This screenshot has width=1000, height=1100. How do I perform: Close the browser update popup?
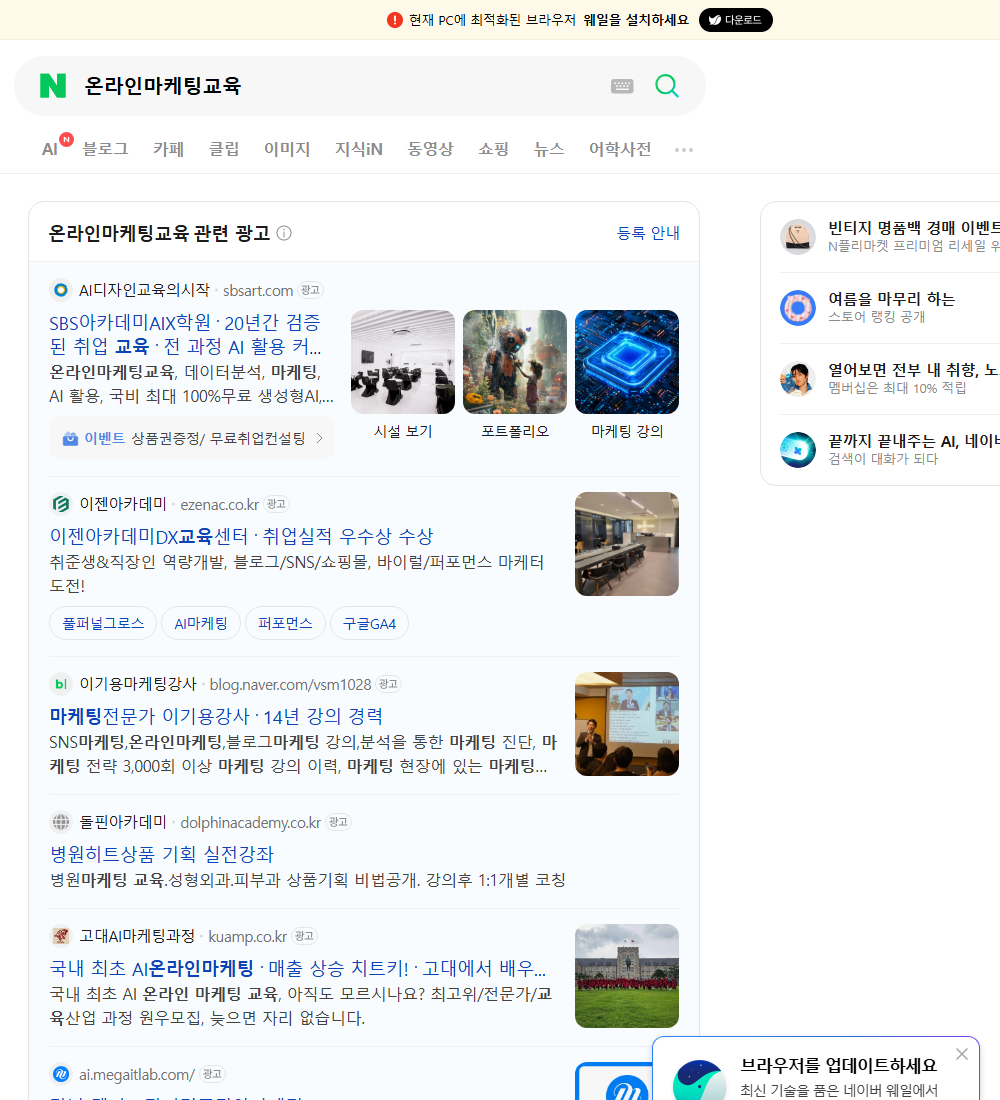coord(961,1054)
